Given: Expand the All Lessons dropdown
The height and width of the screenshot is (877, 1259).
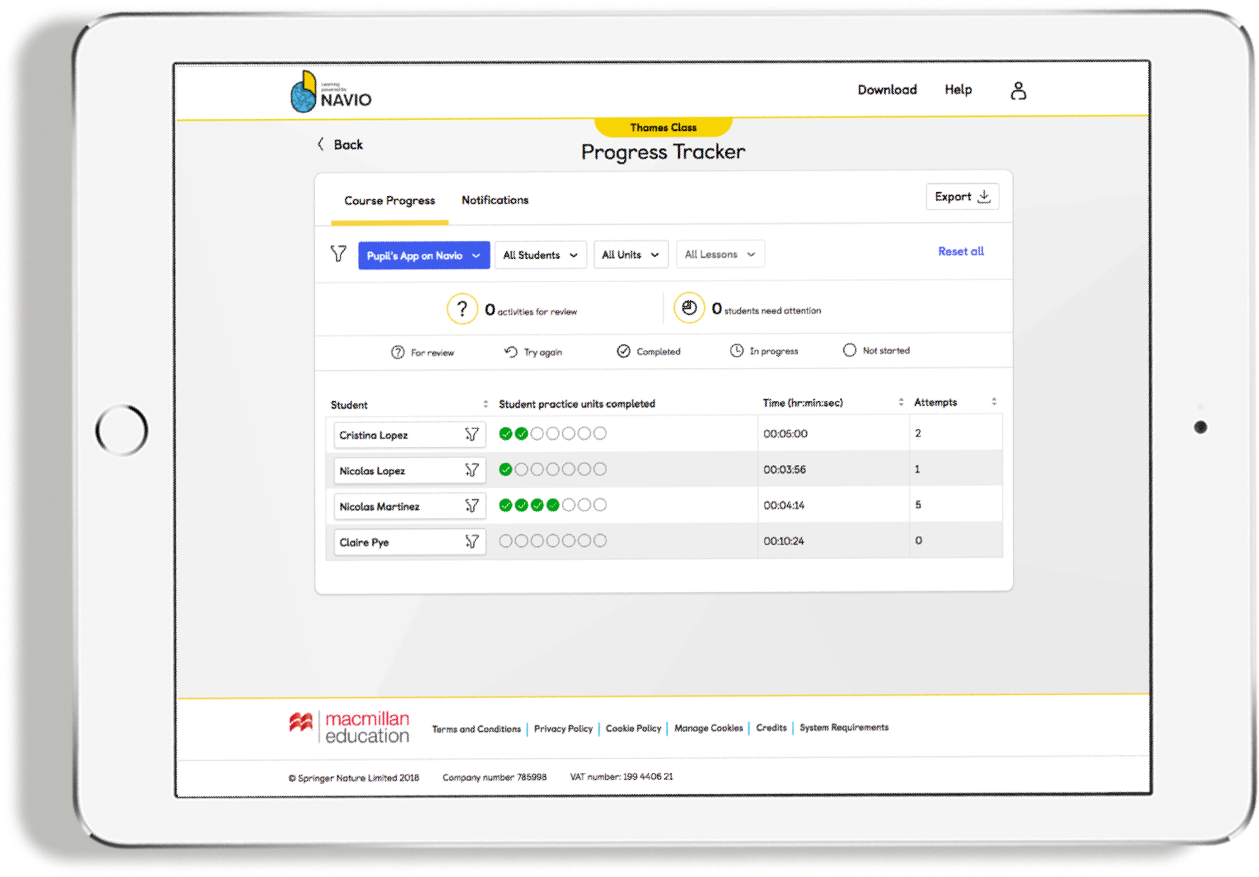Looking at the screenshot, I should click(x=720, y=254).
